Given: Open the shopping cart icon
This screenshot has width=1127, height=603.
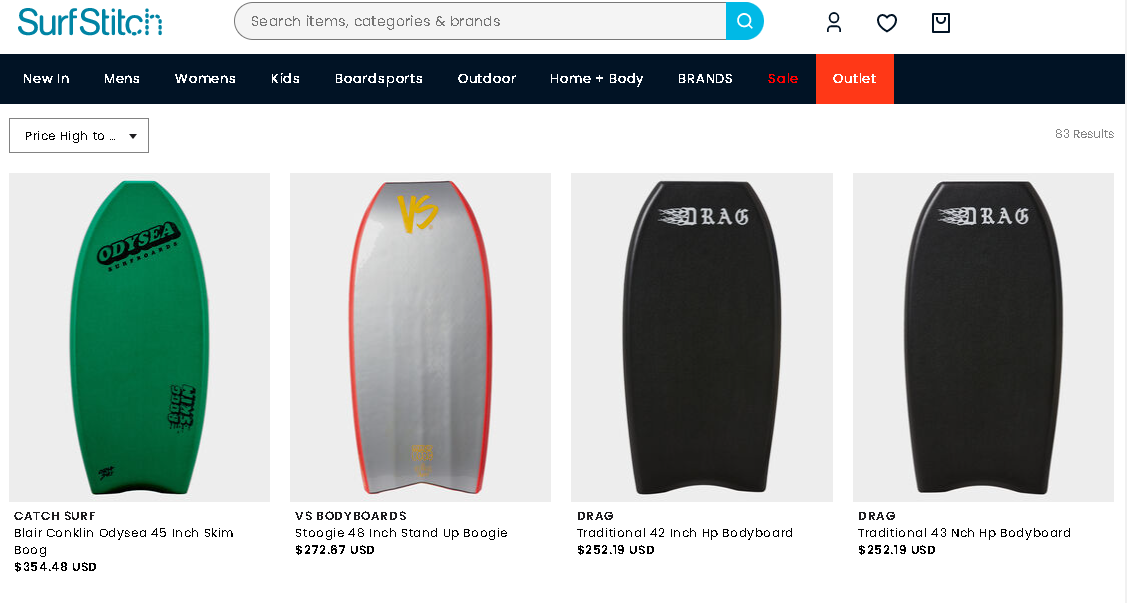Looking at the screenshot, I should (x=940, y=22).
